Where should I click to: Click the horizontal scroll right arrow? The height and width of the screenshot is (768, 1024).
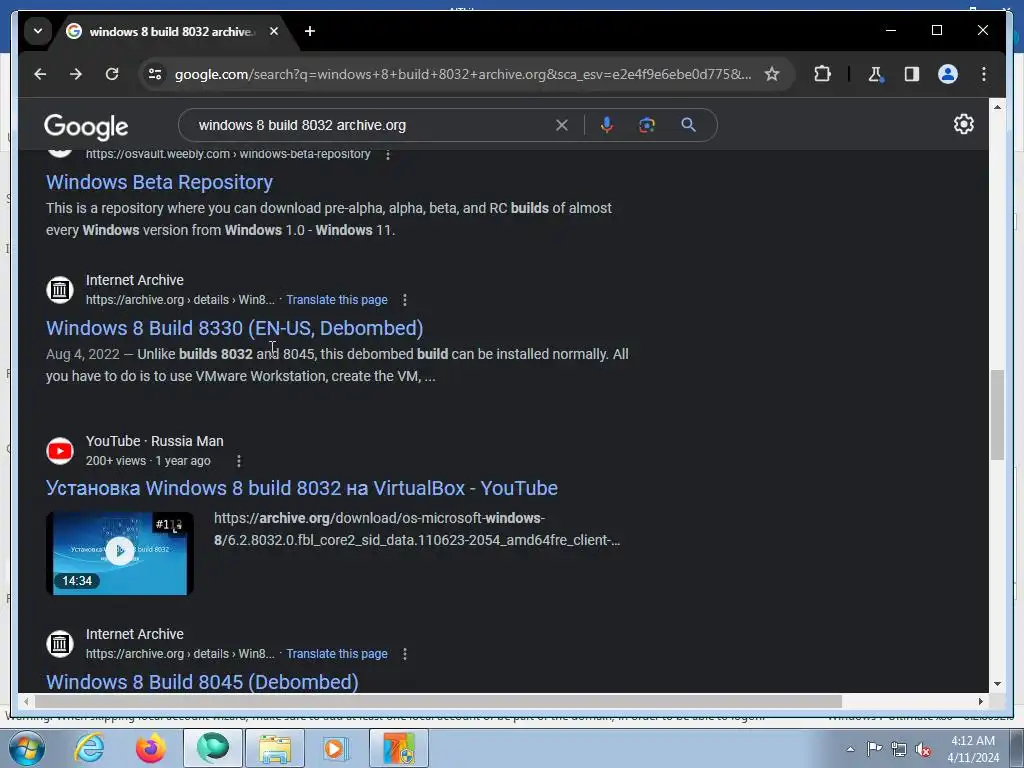[980, 701]
